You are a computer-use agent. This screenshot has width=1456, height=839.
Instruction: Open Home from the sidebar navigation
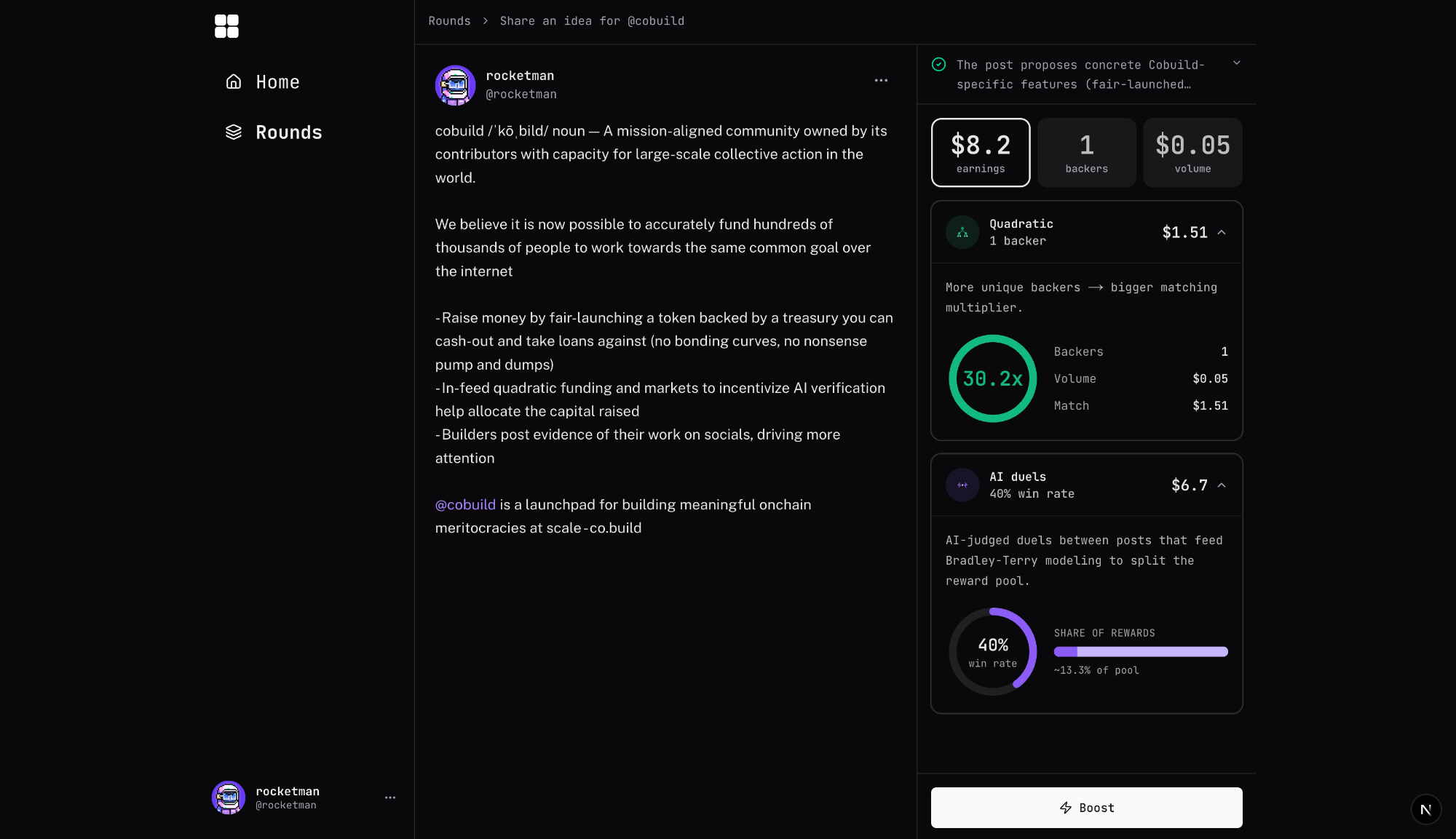click(x=277, y=82)
